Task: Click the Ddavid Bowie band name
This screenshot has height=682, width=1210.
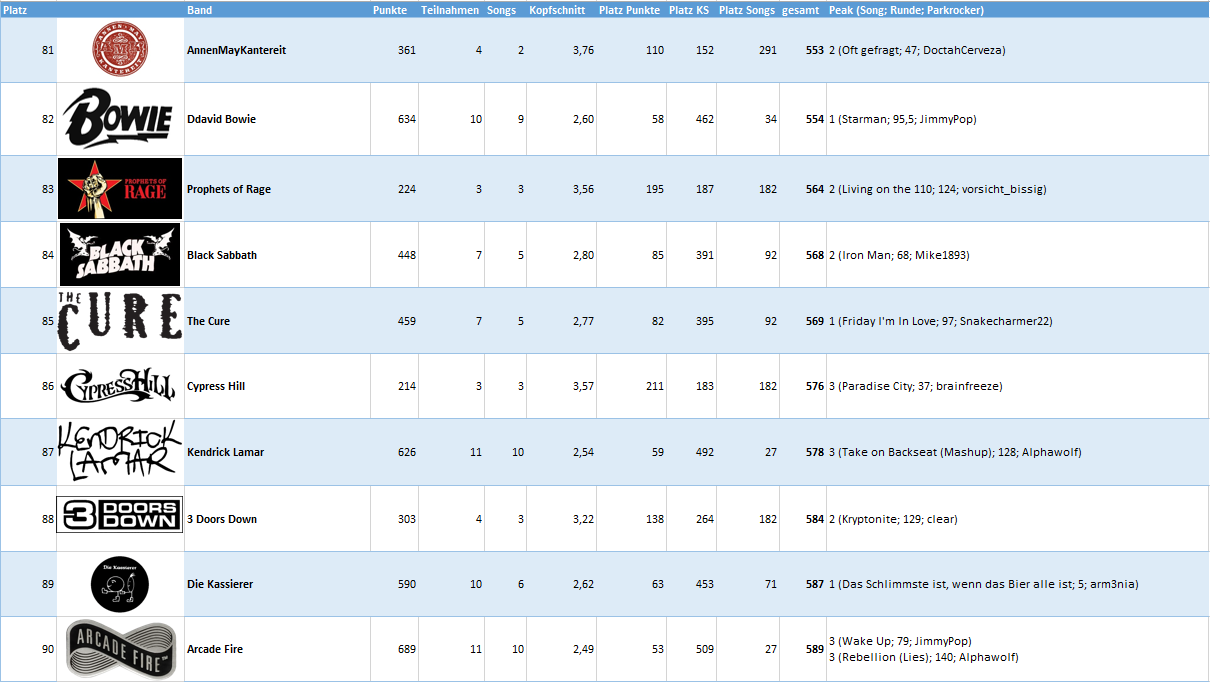Action: tap(221, 119)
